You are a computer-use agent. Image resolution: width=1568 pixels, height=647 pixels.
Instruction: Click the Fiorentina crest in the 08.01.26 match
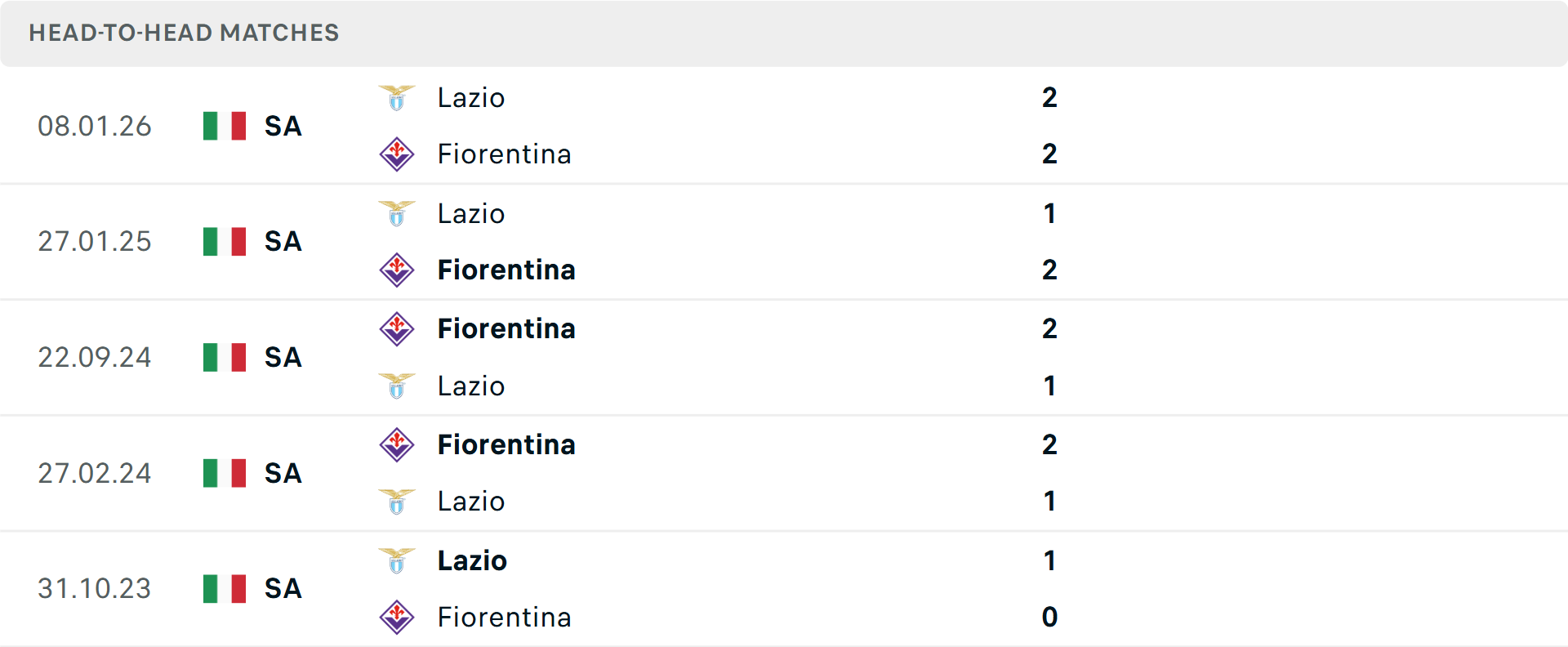tap(397, 154)
